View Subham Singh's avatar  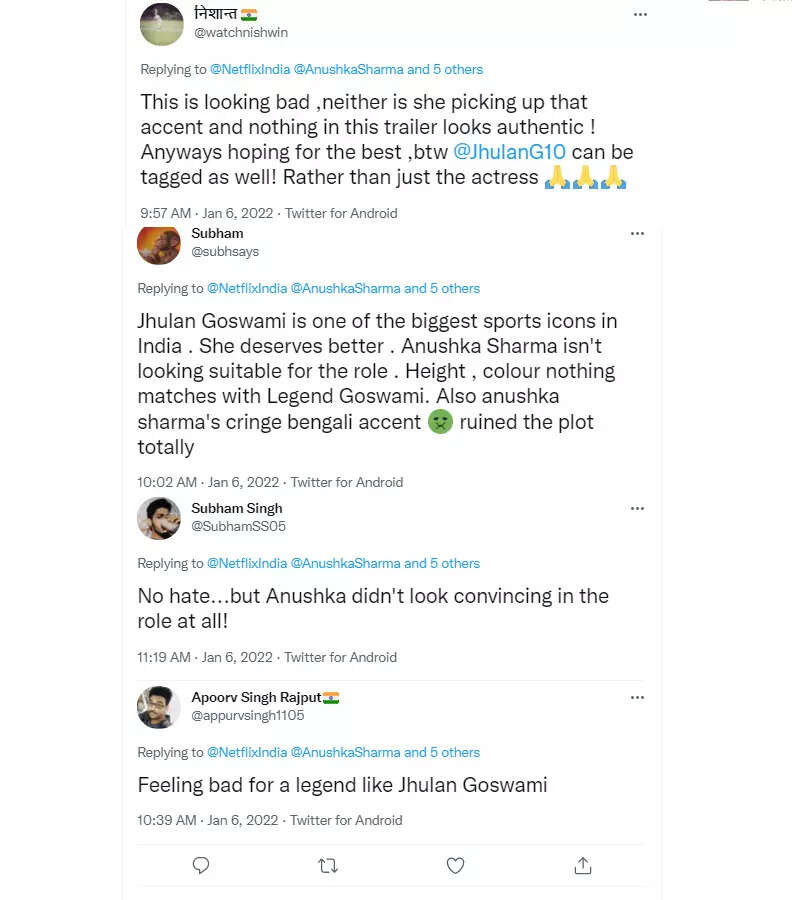tap(159, 518)
